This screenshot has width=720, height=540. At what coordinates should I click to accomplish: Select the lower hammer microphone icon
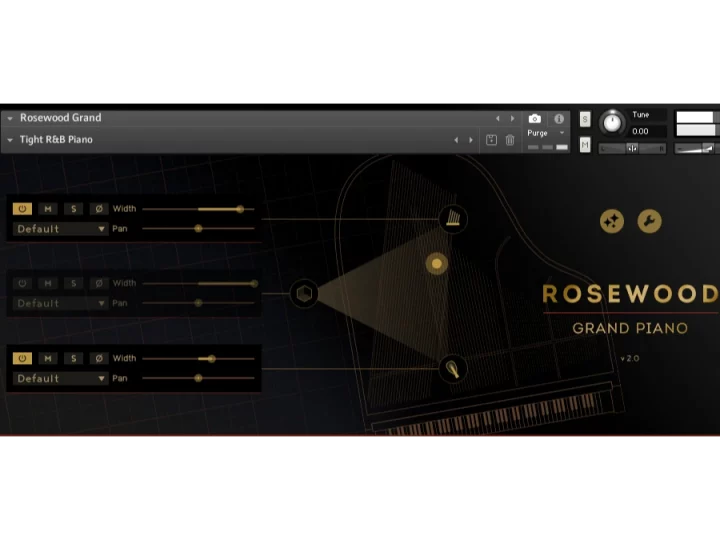453,369
